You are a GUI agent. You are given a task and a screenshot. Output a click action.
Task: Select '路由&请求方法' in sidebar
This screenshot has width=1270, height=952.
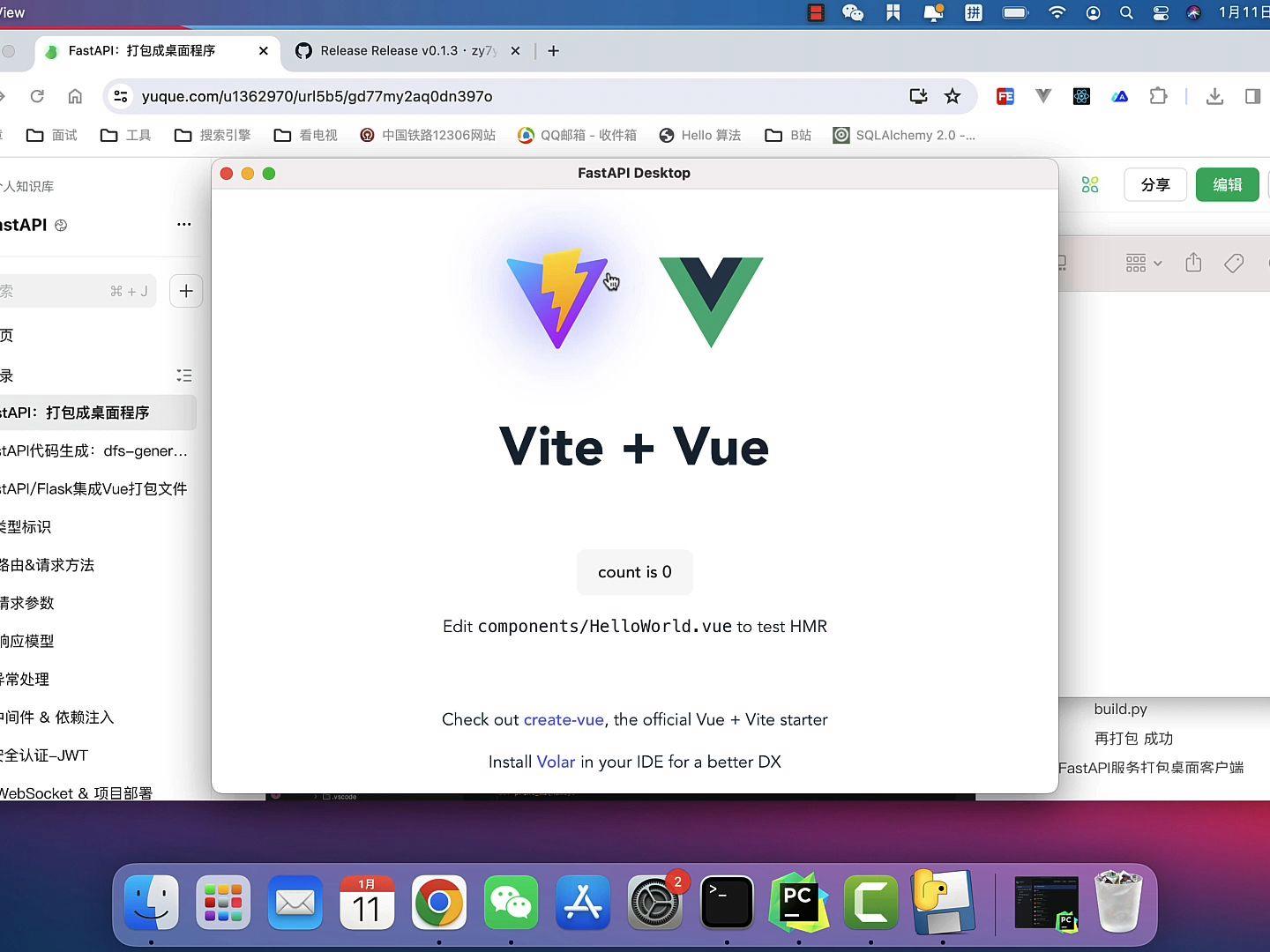(x=47, y=565)
